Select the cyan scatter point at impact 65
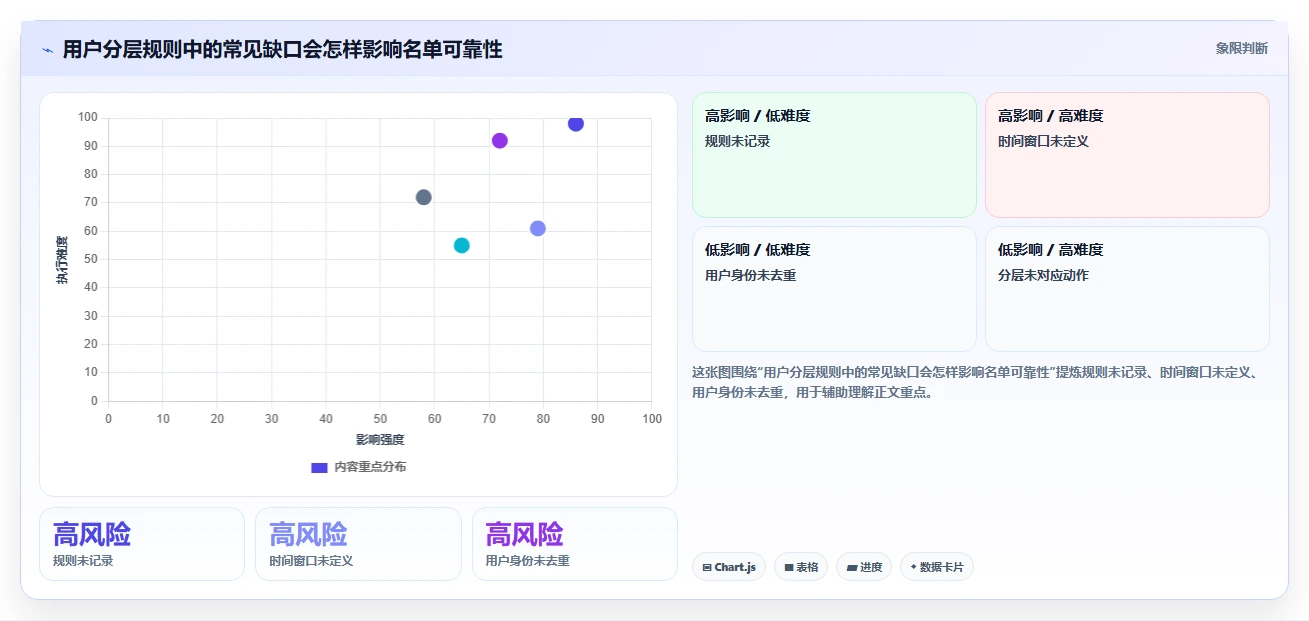This screenshot has width=1309, height=621. 462,245
